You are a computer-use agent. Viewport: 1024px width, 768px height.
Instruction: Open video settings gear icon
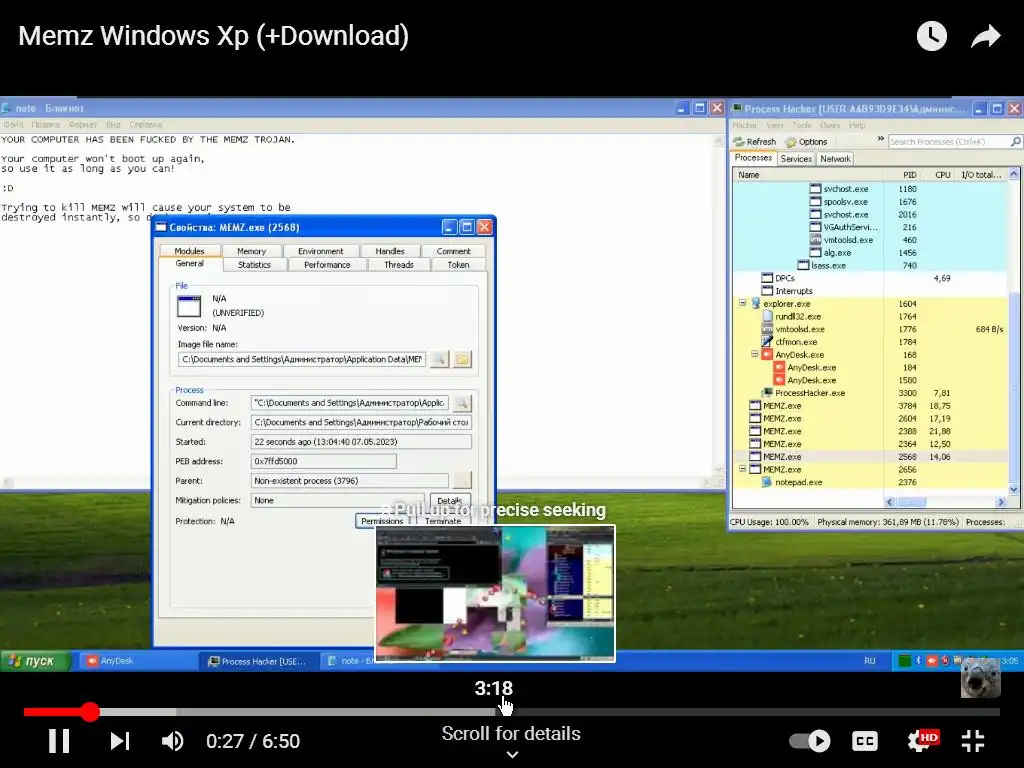922,741
